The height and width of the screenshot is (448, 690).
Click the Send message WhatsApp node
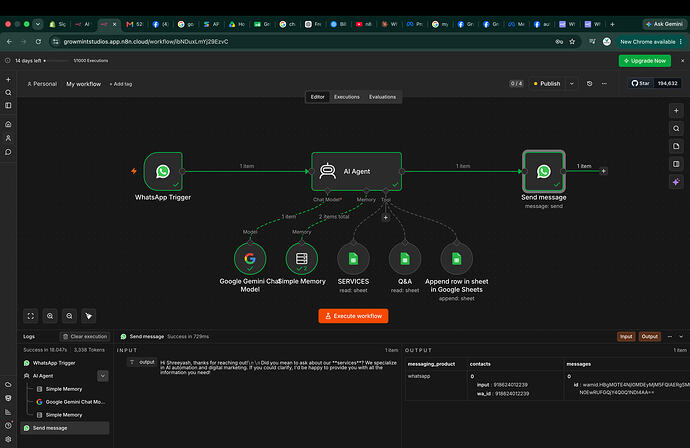pos(544,171)
